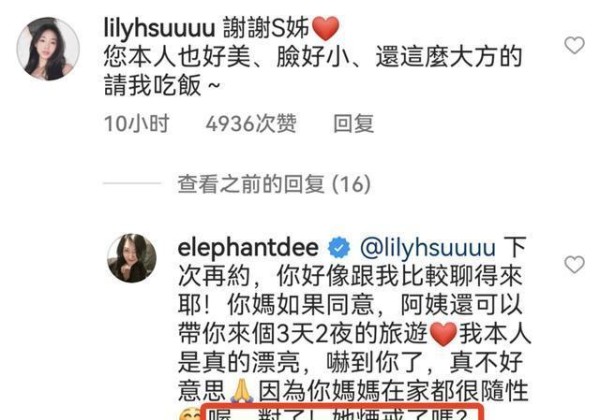600x420 pixels.
Task: Click the blue verified badge beside elephantdee
Action: [339, 248]
